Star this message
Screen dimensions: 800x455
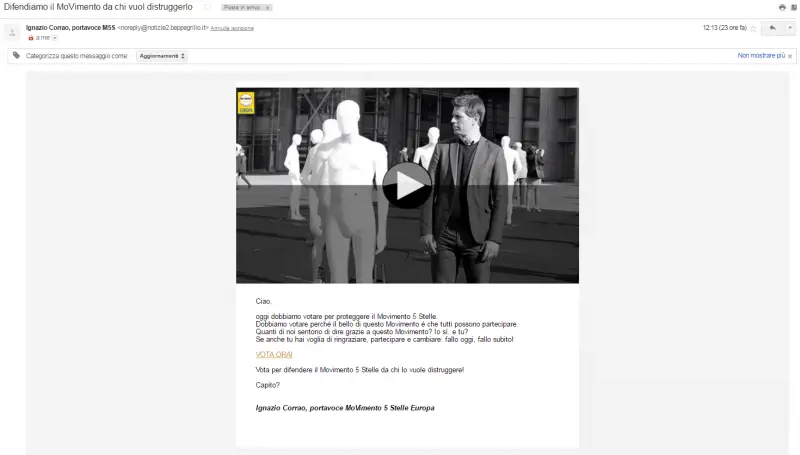pos(753,28)
